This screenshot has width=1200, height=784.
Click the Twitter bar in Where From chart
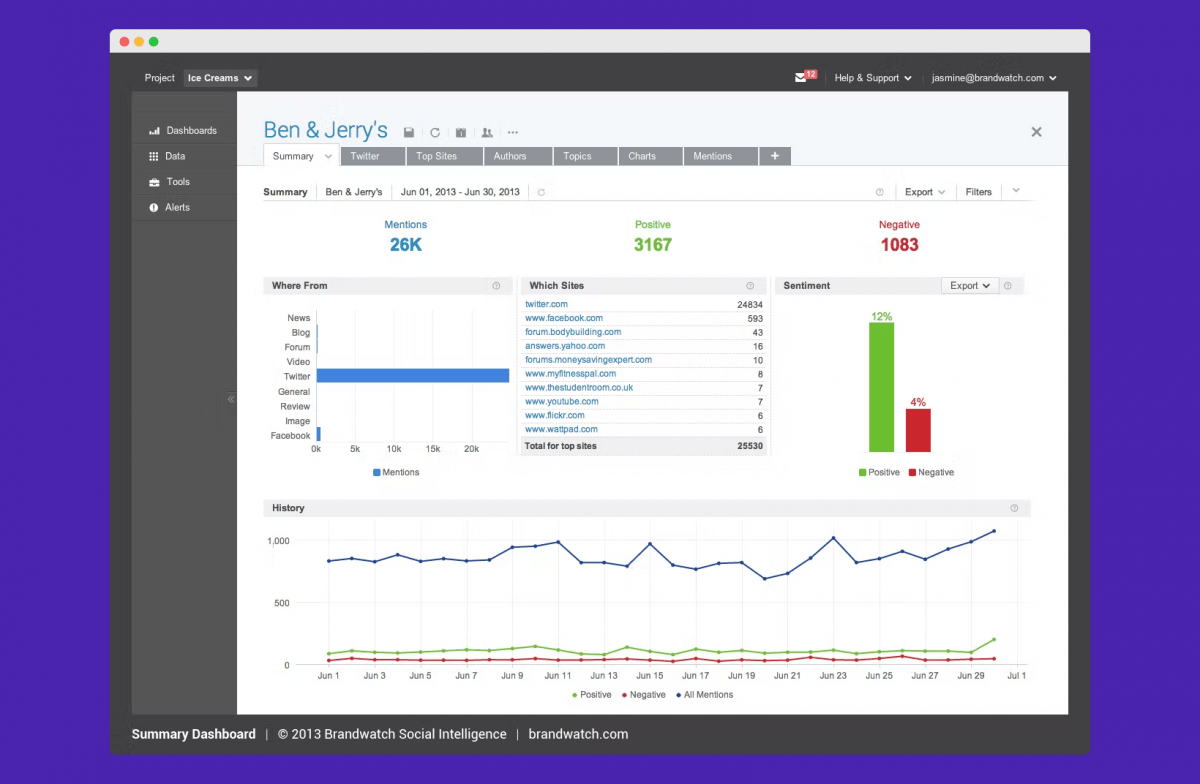(413, 376)
